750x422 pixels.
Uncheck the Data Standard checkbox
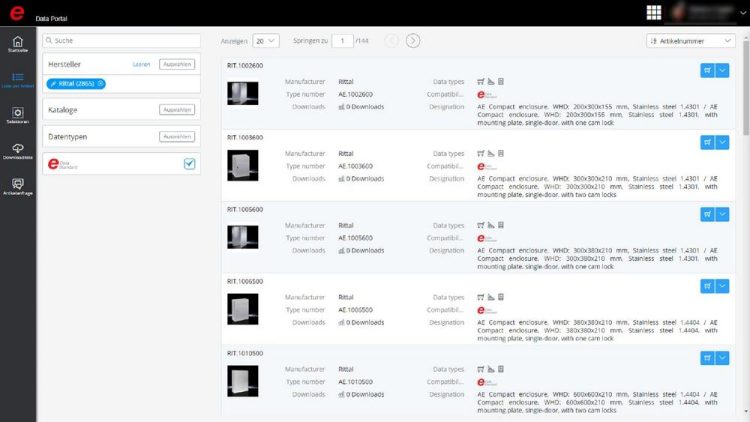coord(189,163)
